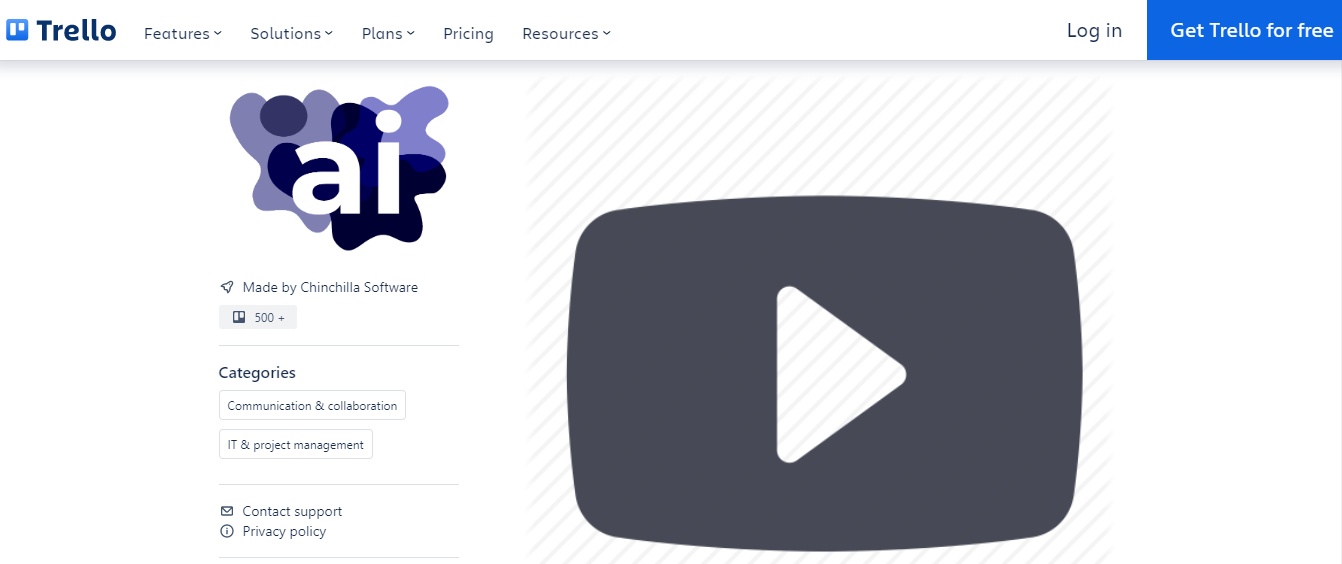Open the Plans dropdown menu
This screenshot has height=564, width=1342.
click(x=388, y=33)
